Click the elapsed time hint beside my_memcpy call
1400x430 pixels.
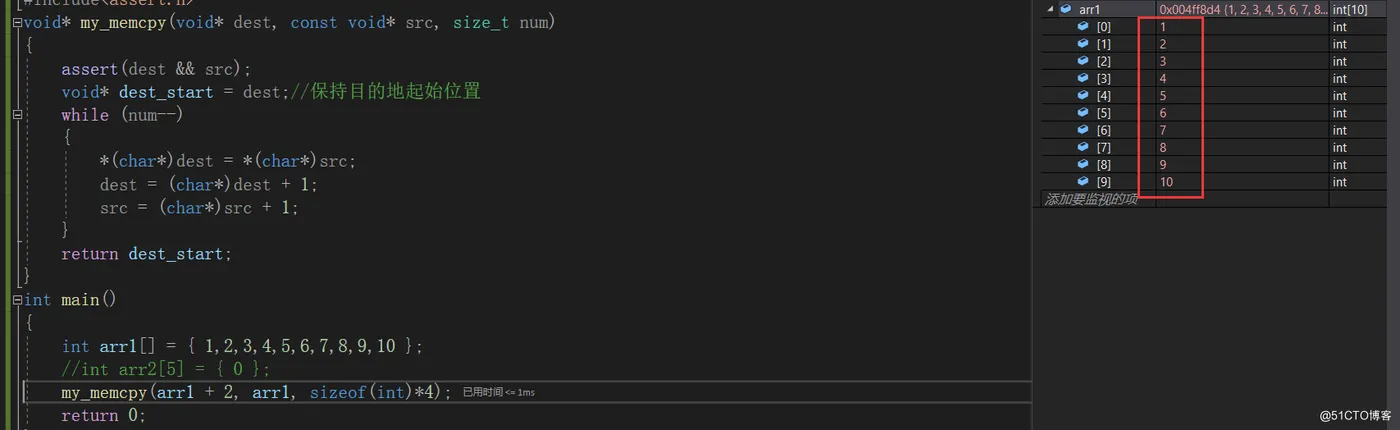[498, 393]
